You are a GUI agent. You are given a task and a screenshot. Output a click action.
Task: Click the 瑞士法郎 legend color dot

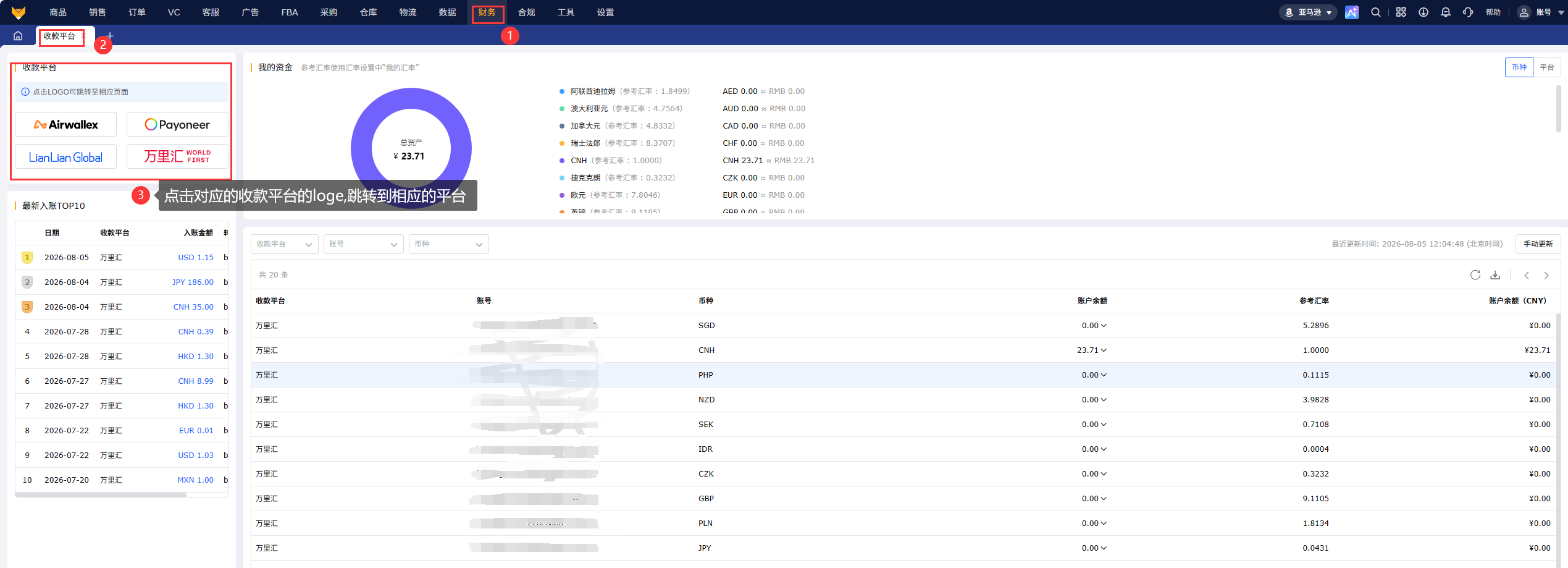[x=562, y=143]
